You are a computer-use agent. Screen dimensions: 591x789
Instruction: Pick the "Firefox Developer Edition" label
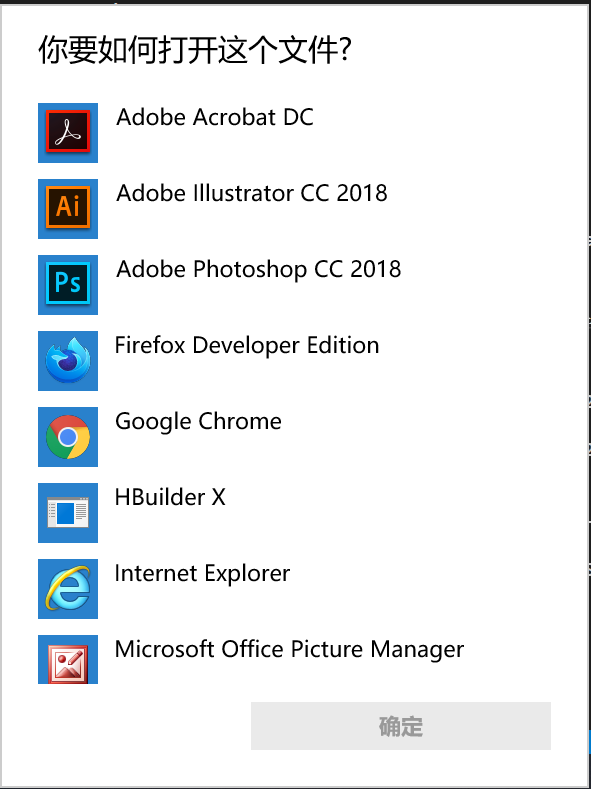[247, 346]
